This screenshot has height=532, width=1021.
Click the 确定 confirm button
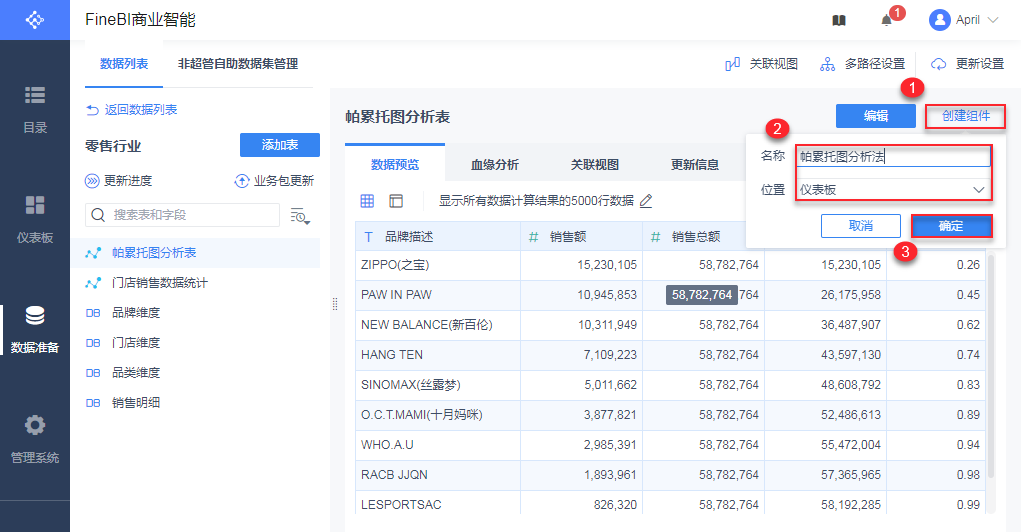point(951,226)
